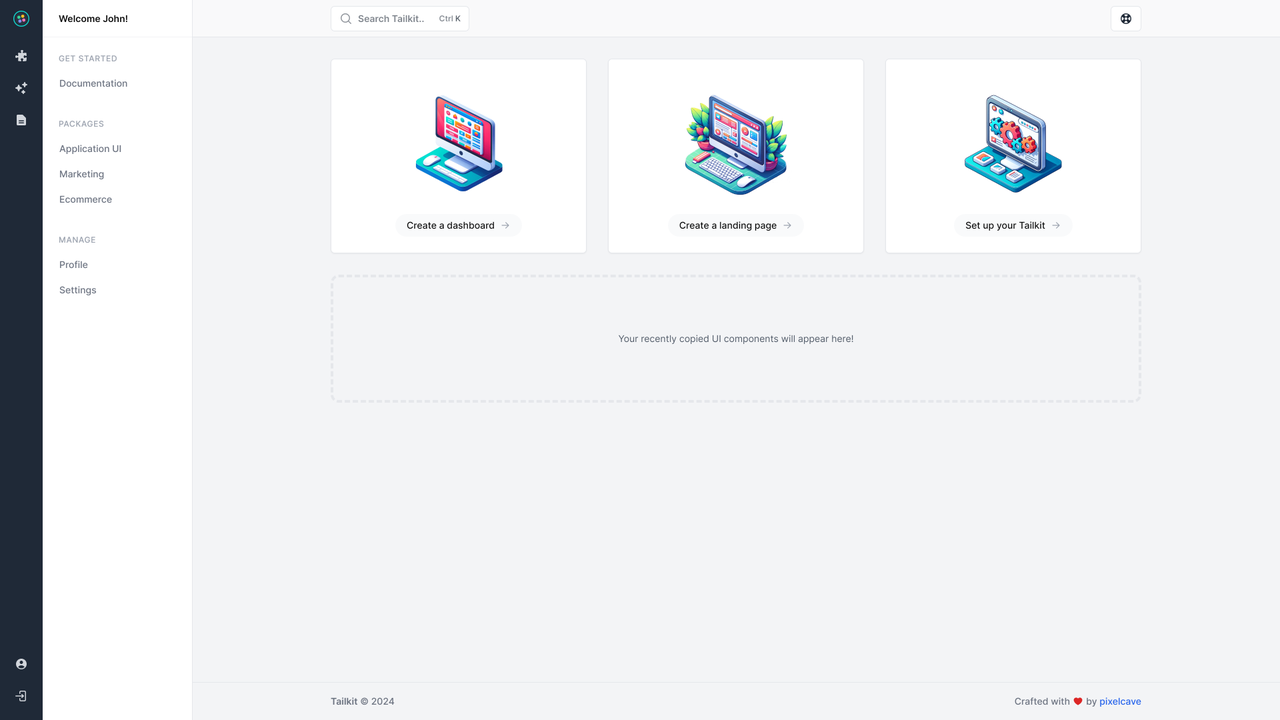Click the Tailkit © 2024 footer text
Image resolution: width=1280 pixels, height=720 pixels.
click(x=363, y=702)
